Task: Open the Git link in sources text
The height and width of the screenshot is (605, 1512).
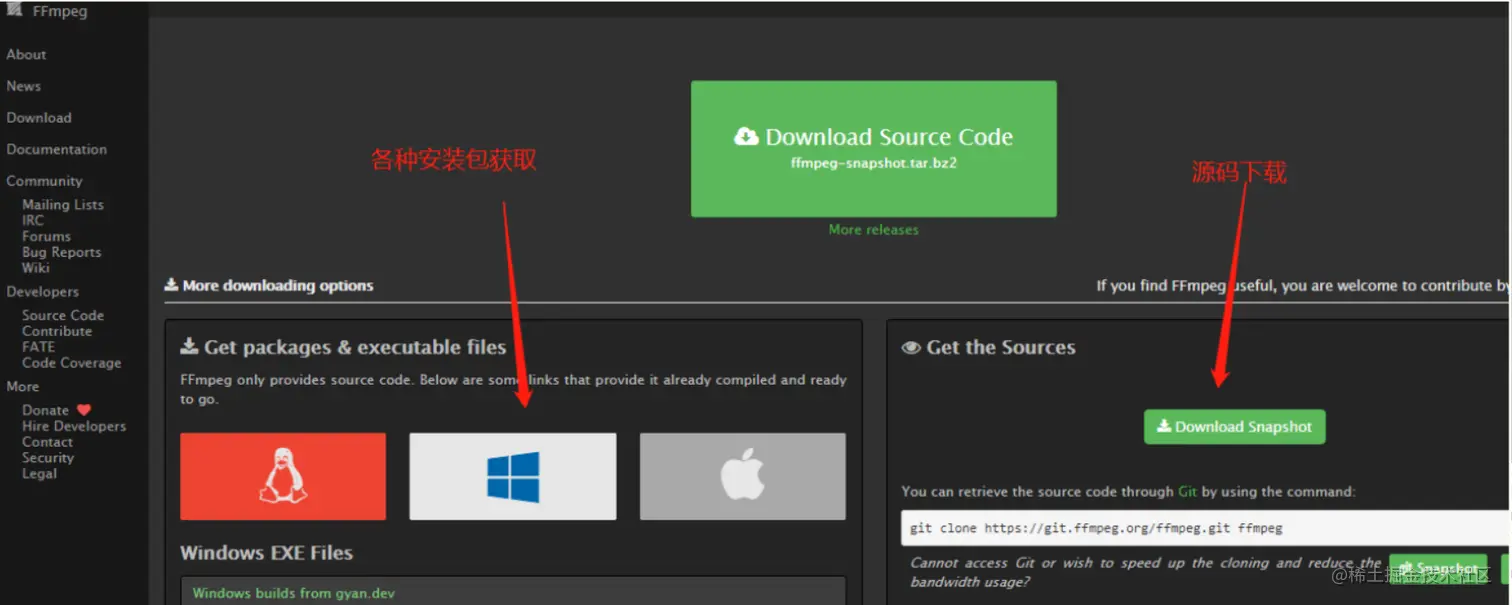Action: point(1187,492)
